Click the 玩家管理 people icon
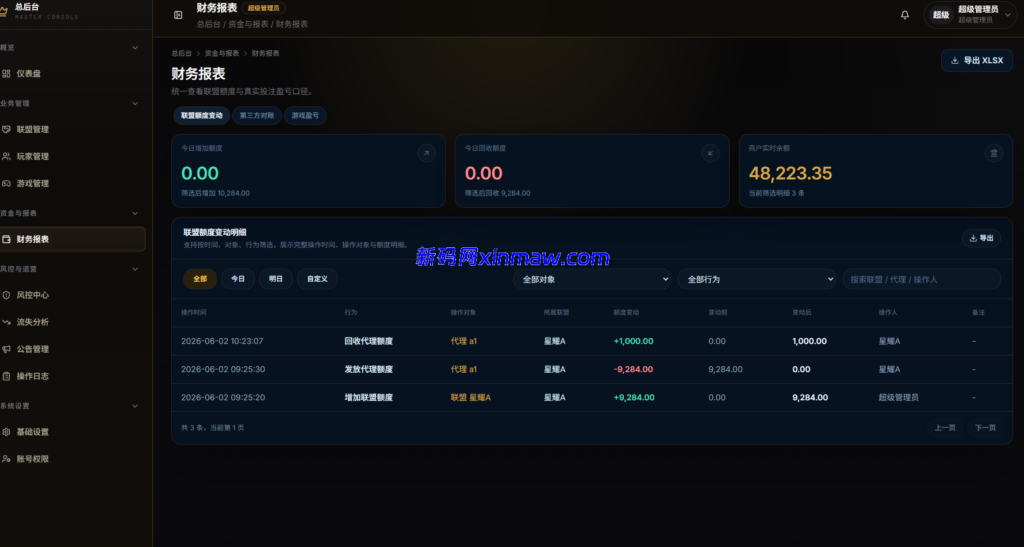Viewport: 1024px width, 547px height. pyautogui.click(x=6, y=157)
